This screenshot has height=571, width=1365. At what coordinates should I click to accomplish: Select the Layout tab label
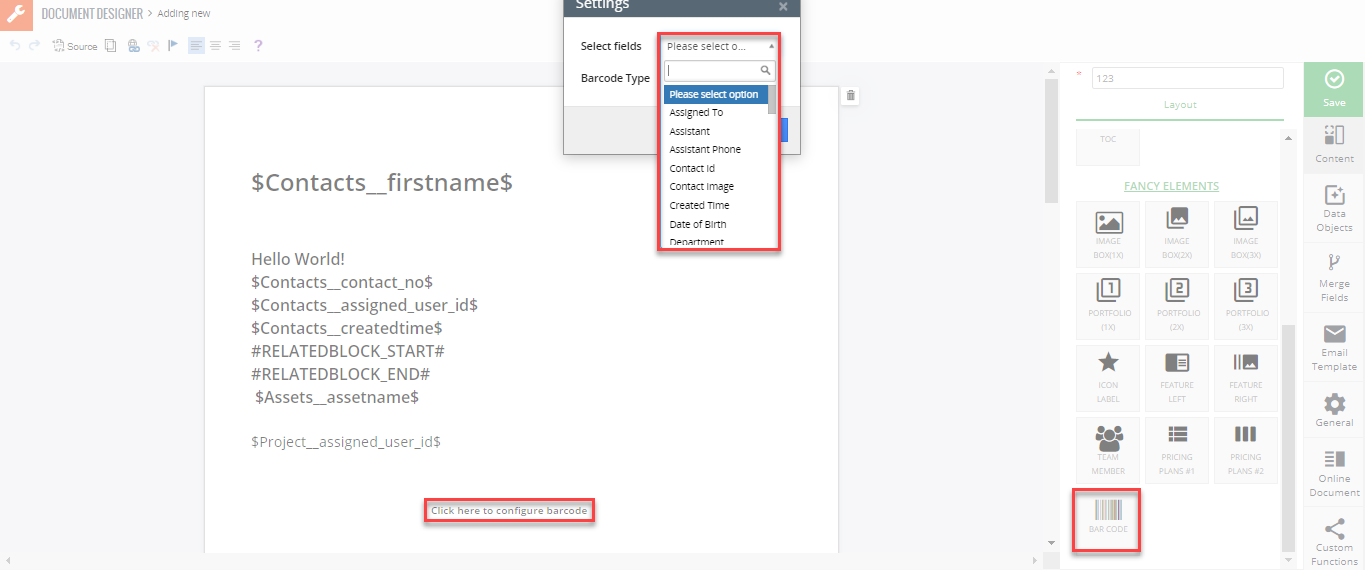pyautogui.click(x=1180, y=105)
